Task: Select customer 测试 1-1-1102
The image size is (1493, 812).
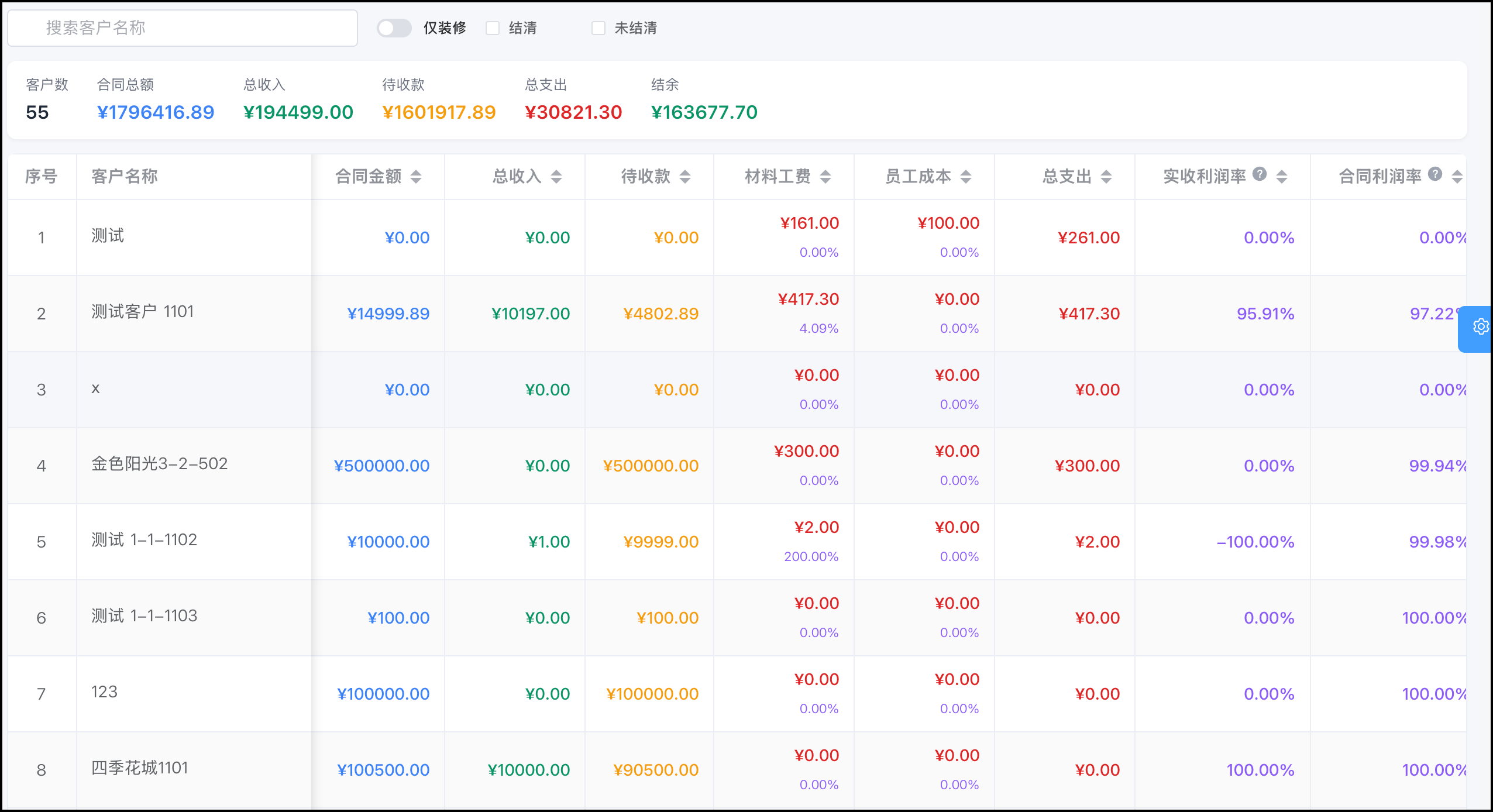Action: click(x=144, y=540)
